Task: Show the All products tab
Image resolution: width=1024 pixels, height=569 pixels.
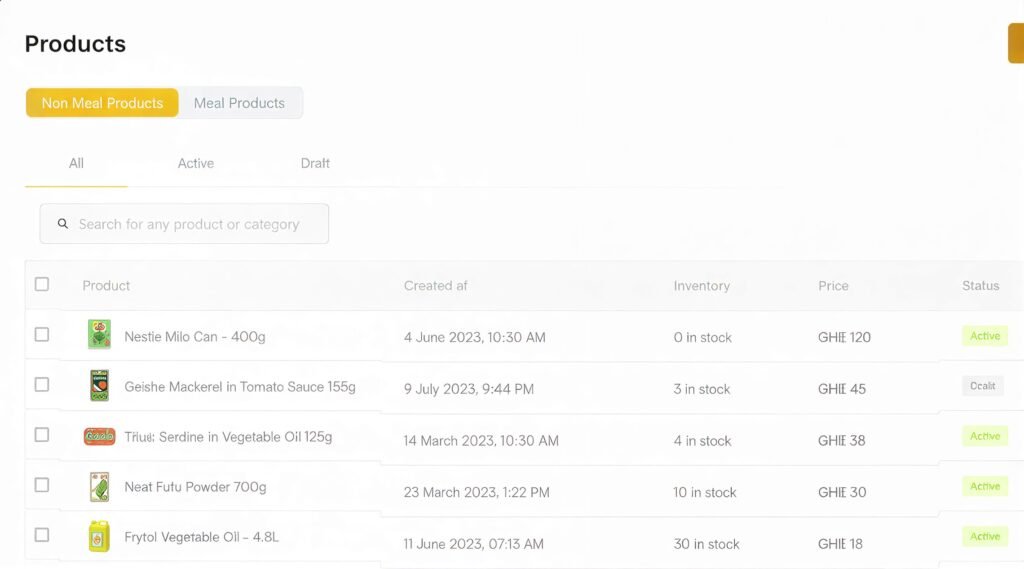Action: (76, 163)
